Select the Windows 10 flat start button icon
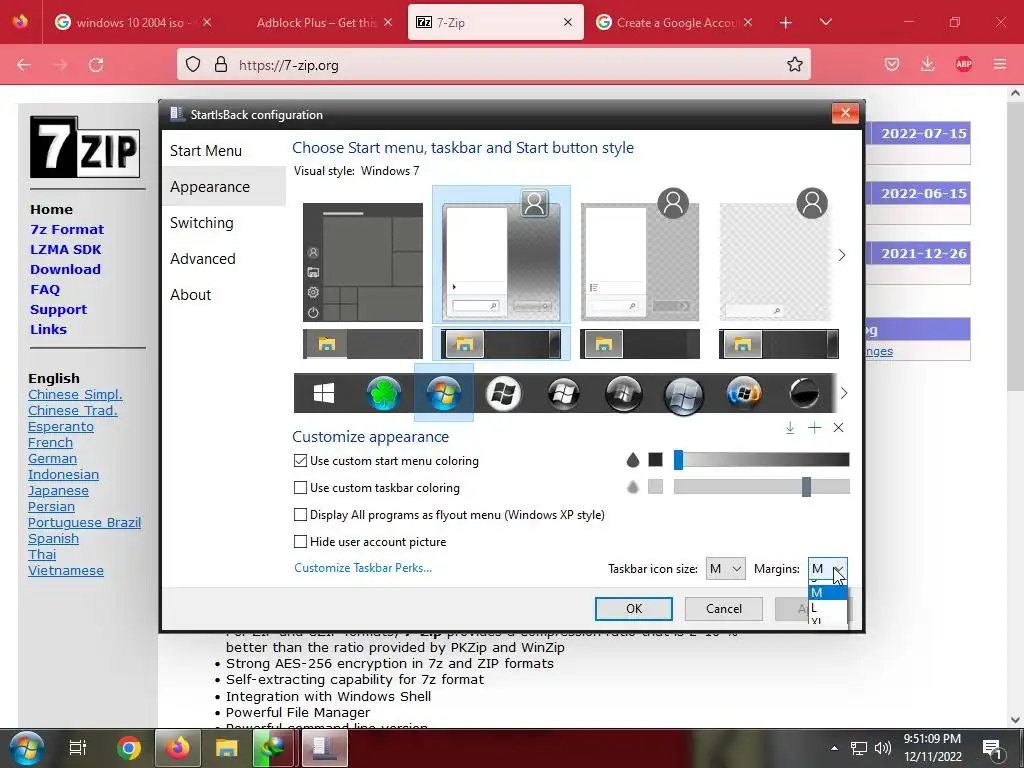This screenshot has height=768, width=1024. pos(324,393)
